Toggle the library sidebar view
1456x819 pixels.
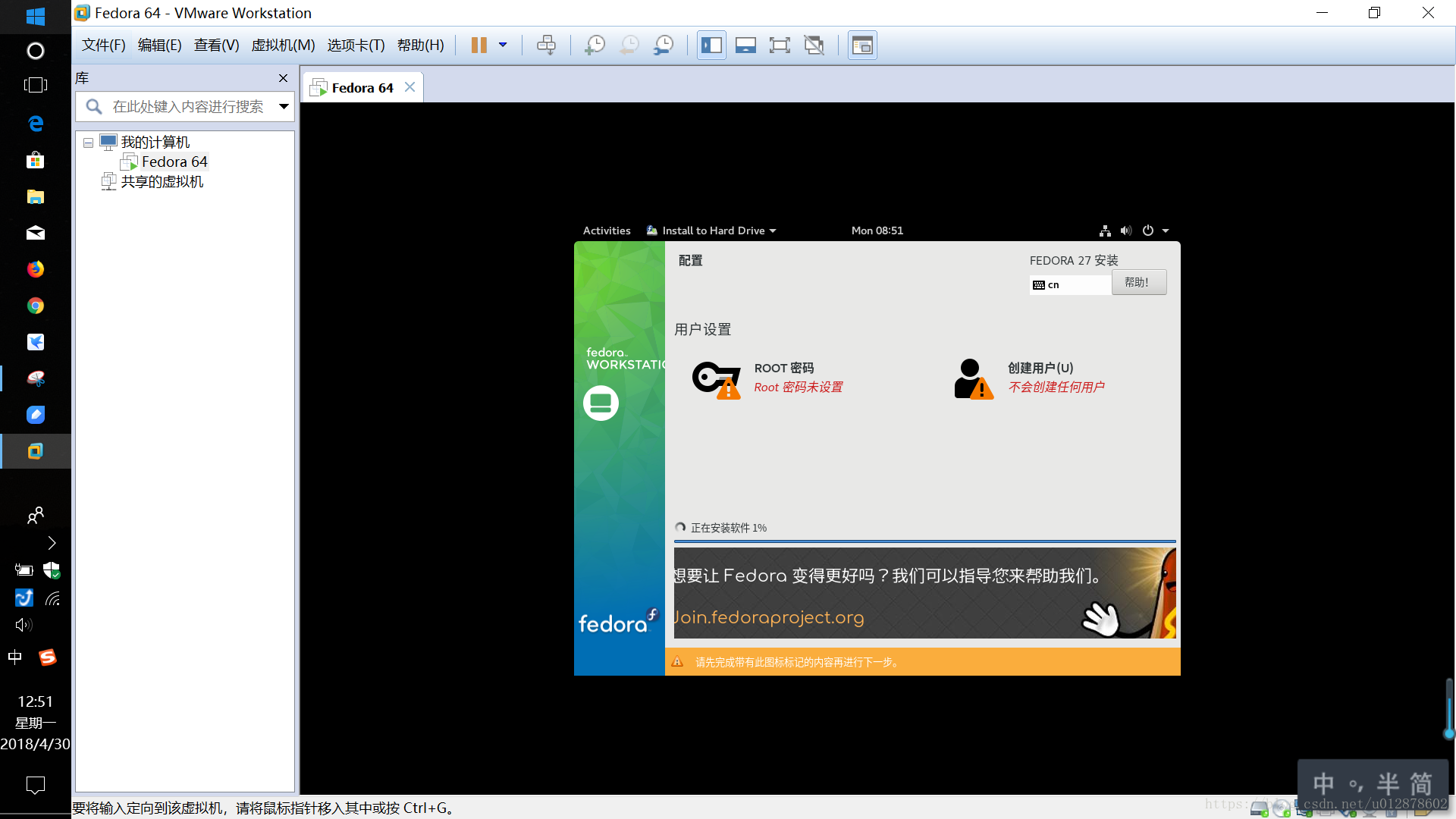tap(711, 45)
